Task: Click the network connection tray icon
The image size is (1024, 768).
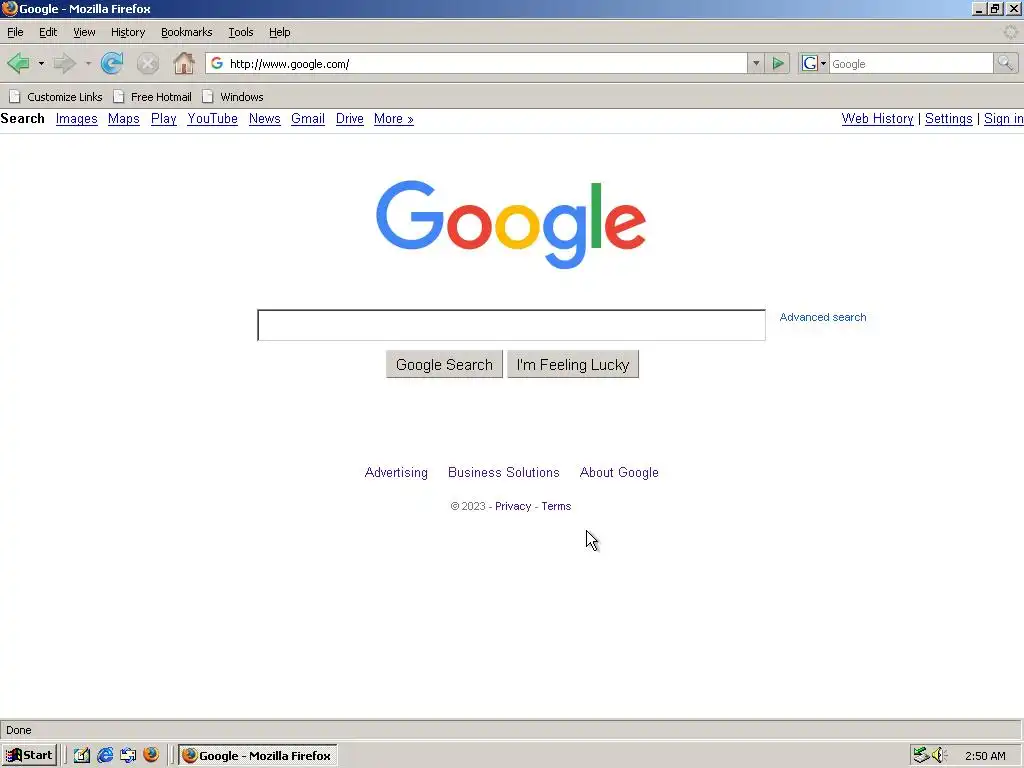Action: [x=921, y=755]
